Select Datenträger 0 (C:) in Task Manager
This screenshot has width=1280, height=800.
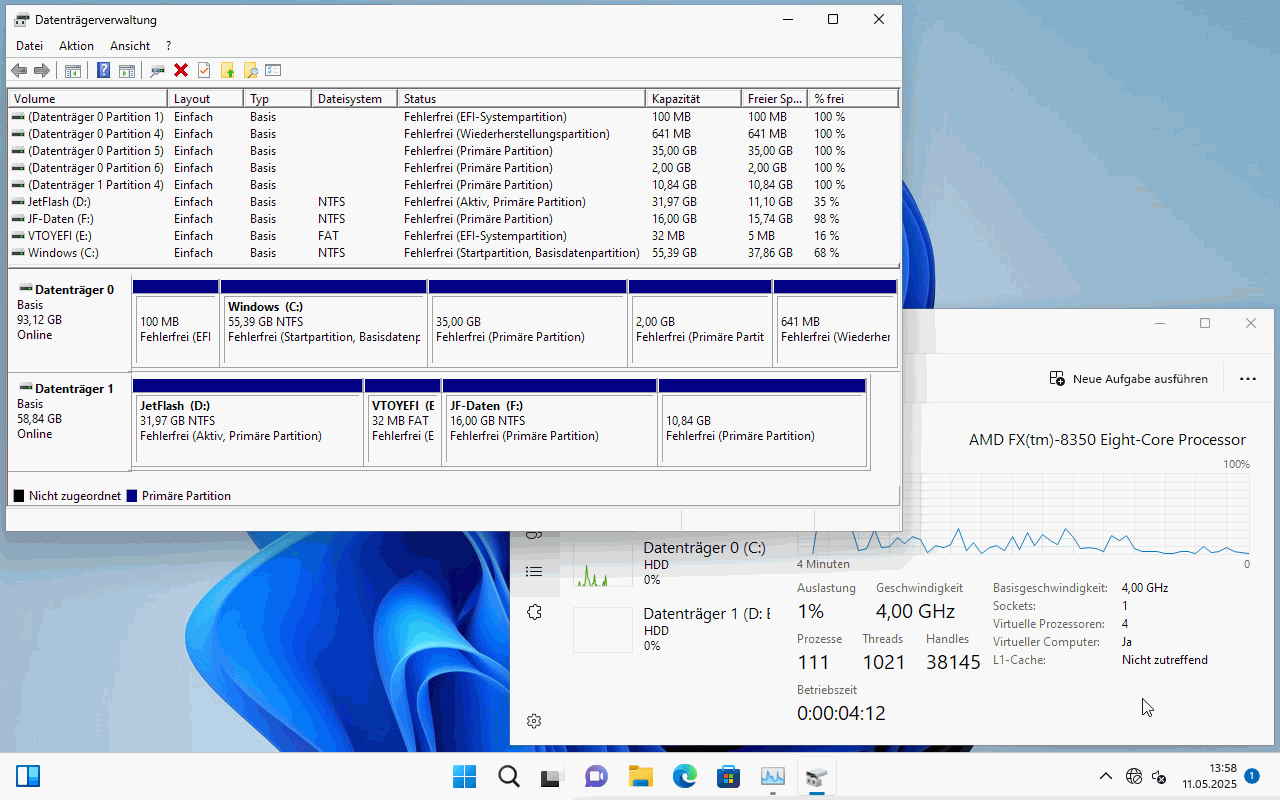[x=672, y=564]
